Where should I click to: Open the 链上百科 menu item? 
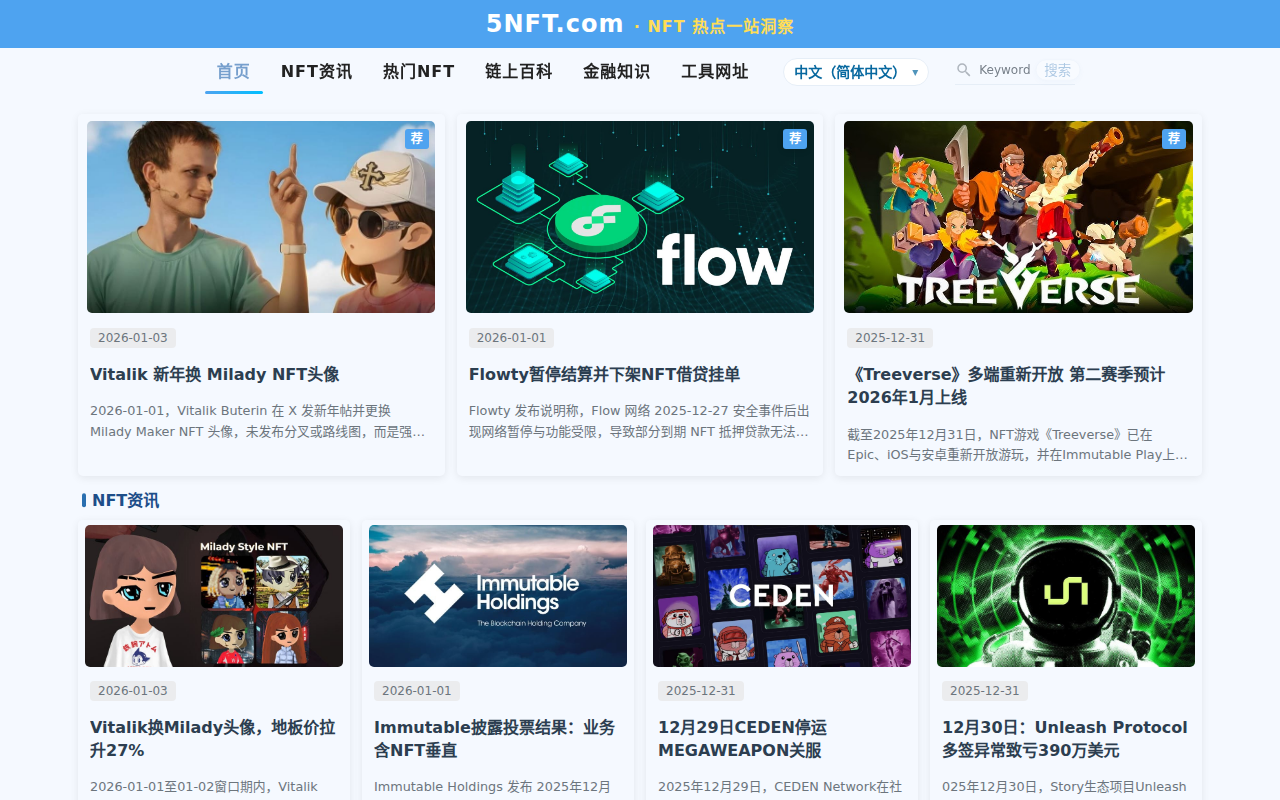pyautogui.click(x=518, y=71)
